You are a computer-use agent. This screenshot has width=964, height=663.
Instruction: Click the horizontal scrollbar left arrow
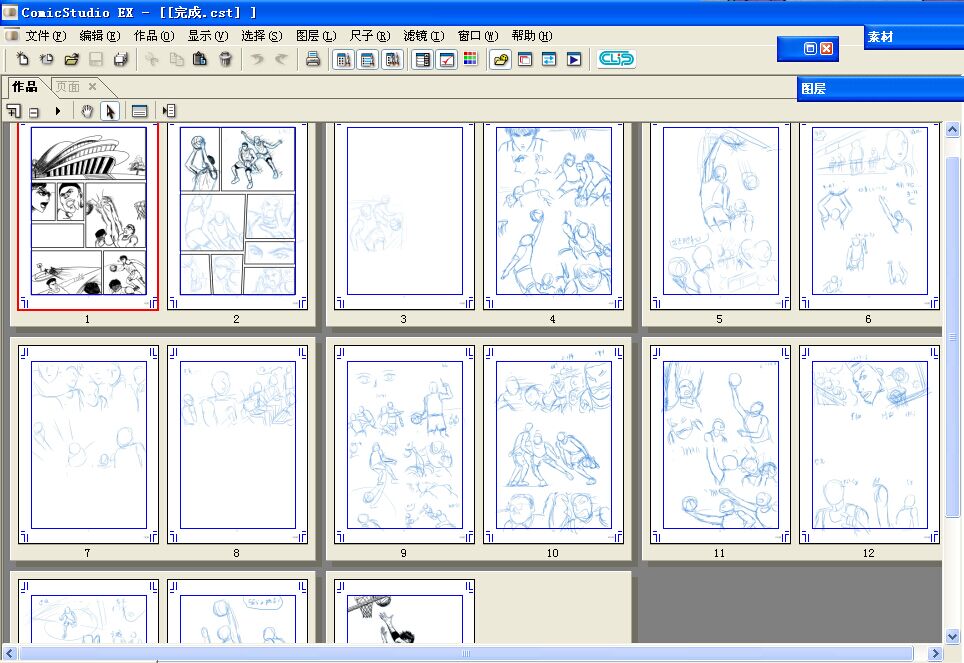tap(10, 654)
